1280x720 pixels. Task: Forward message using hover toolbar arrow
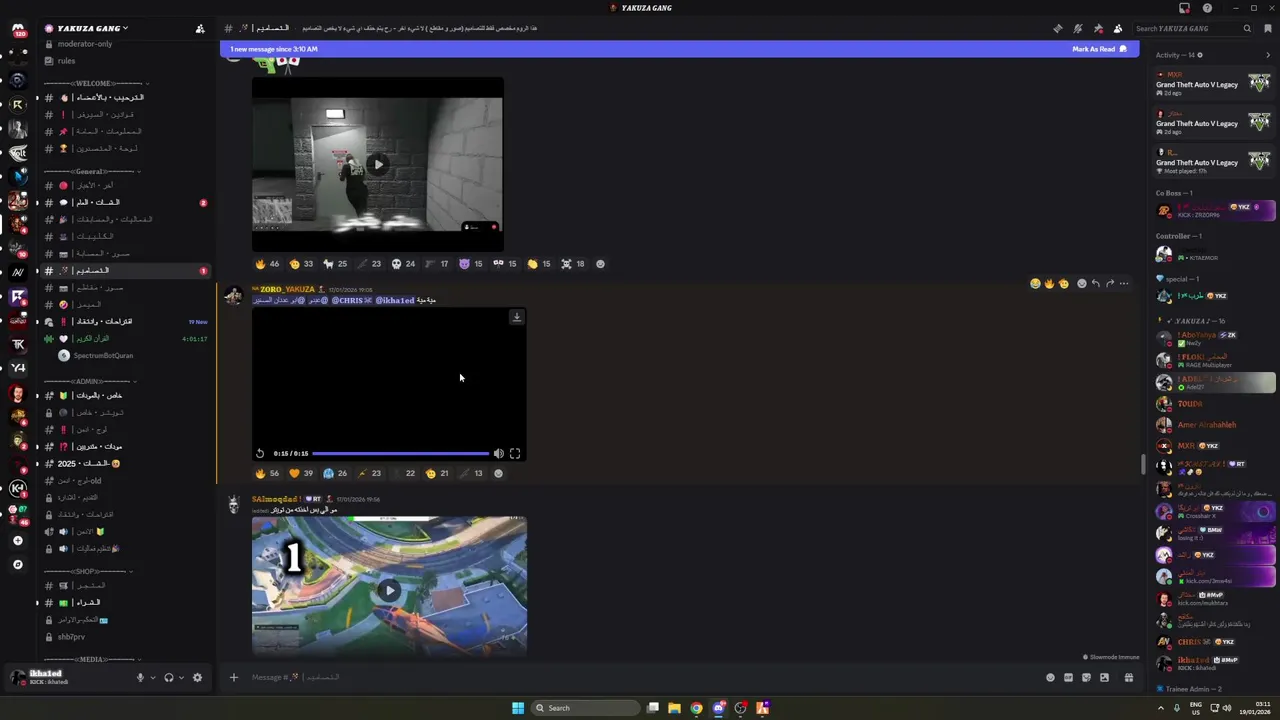1110,283
